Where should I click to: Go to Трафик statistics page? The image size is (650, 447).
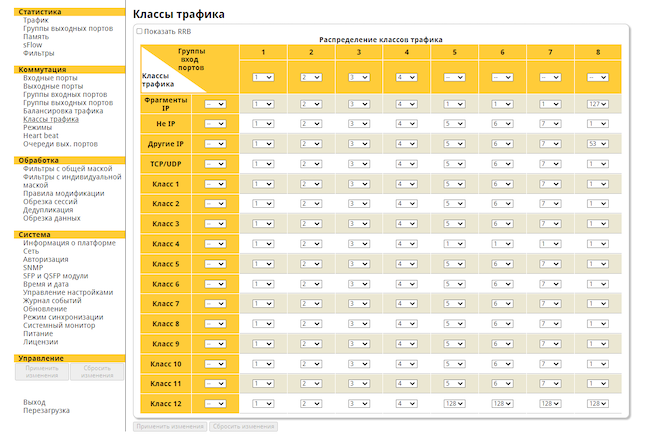tap(36, 20)
